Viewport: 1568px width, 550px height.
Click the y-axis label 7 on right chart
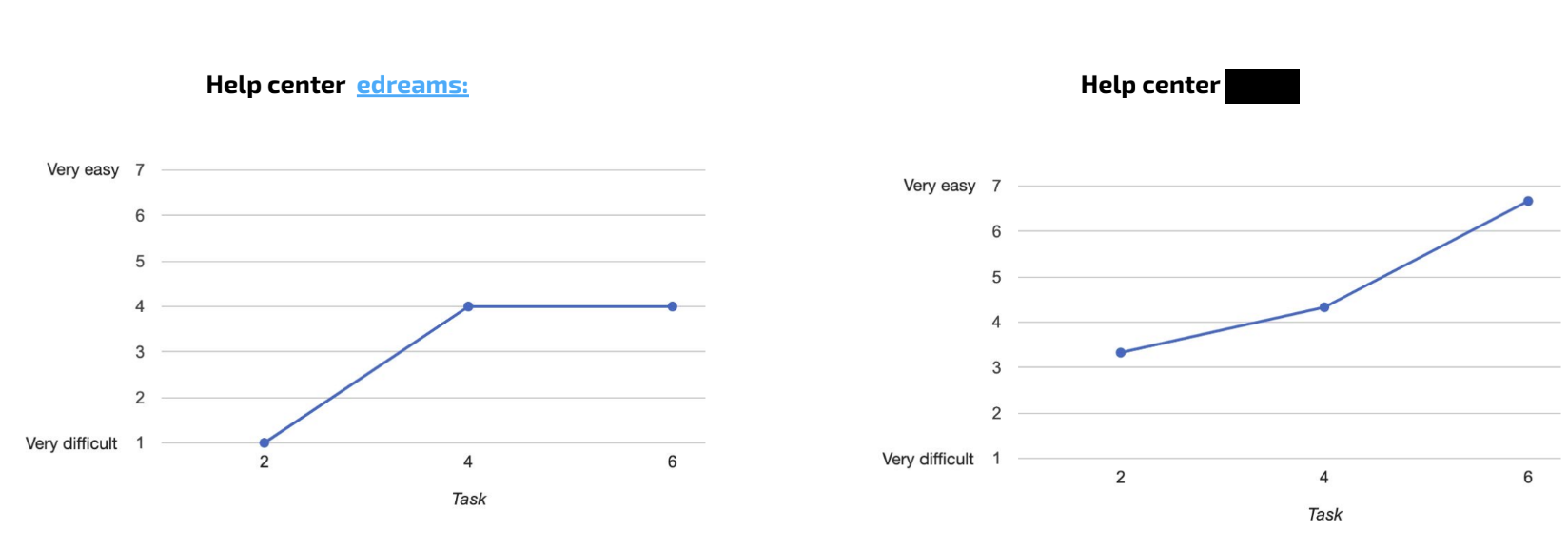pos(996,186)
